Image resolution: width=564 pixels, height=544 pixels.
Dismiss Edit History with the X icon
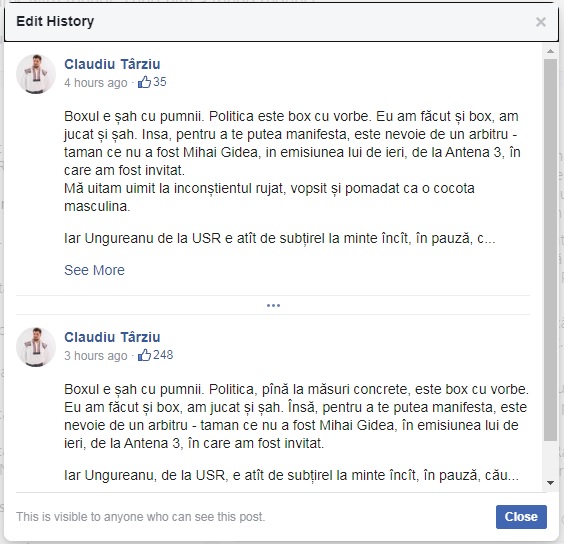pyautogui.click(x=541, y=22)
